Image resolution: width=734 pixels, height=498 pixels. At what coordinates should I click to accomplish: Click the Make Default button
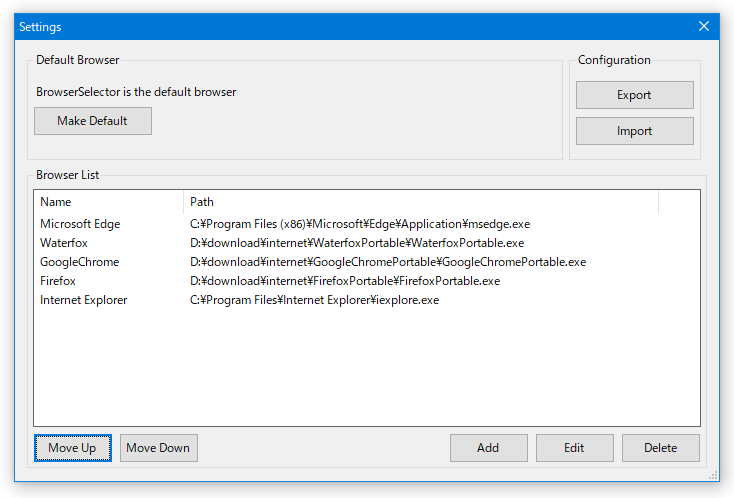[x=93, y=121]
